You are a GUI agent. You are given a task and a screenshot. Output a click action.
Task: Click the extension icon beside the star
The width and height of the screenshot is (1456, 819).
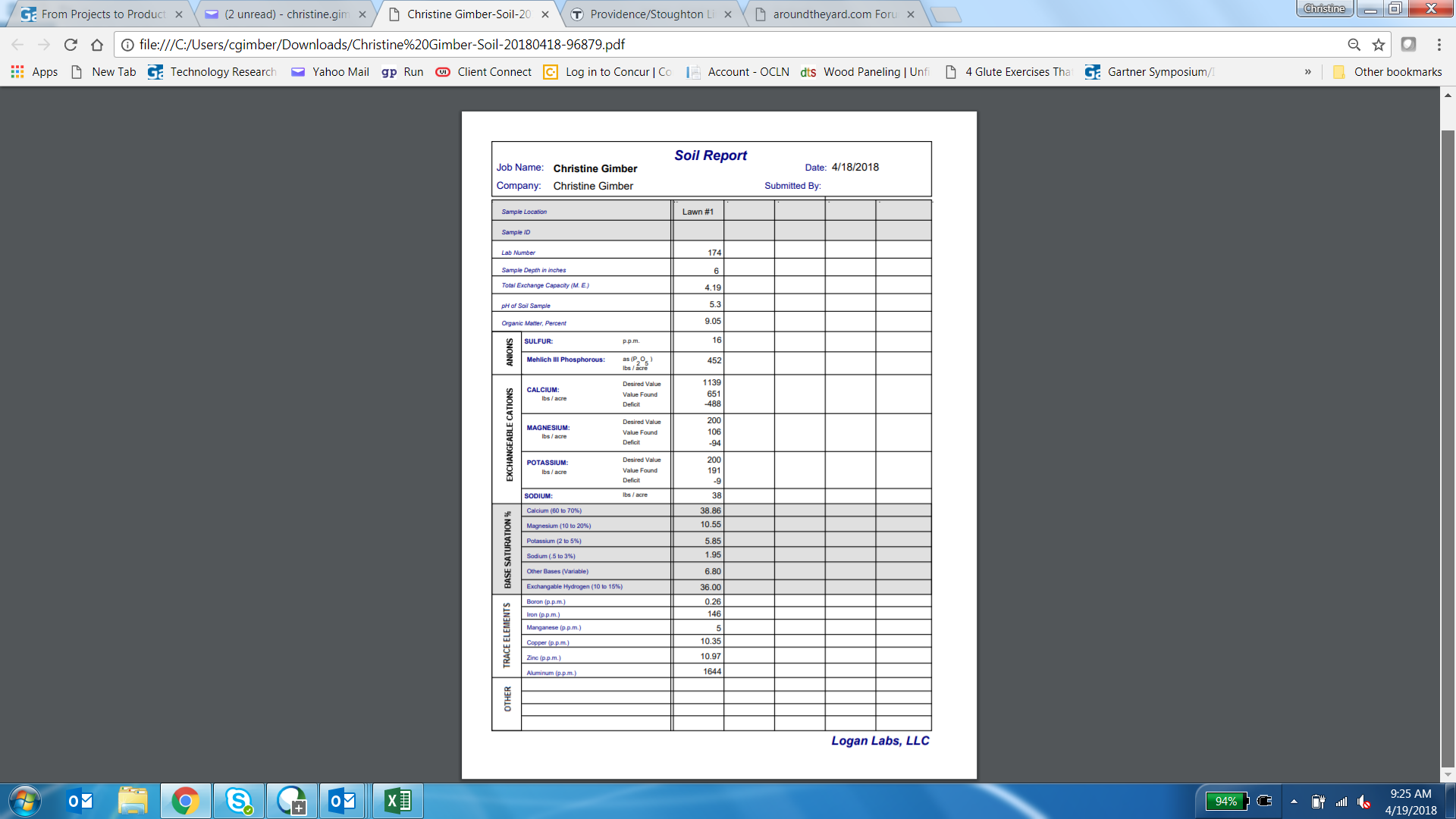point(1408,45)
